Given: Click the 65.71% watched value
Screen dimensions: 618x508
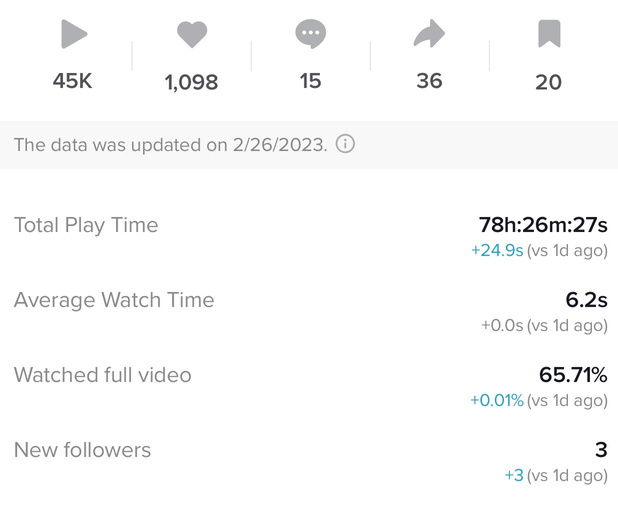Looking at the screenshot, I should [573, 375].
